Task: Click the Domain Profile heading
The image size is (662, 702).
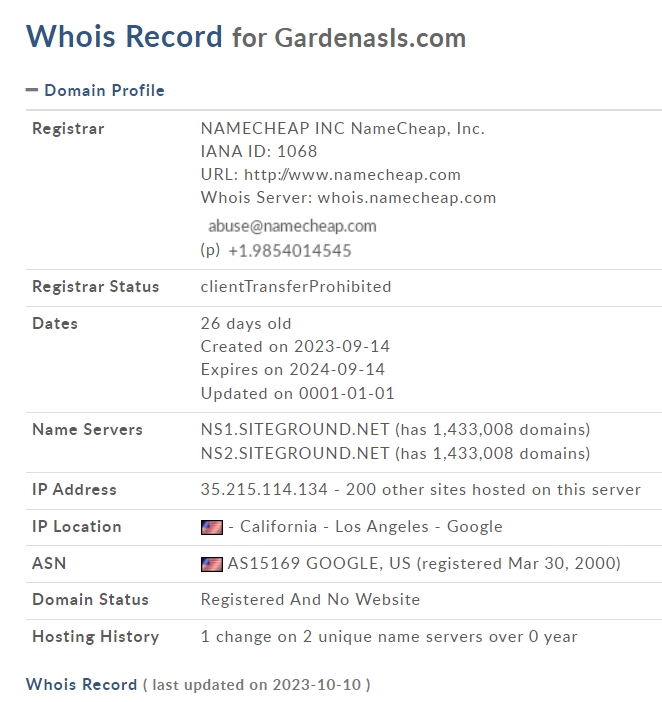Action: (x=104, y=90)
